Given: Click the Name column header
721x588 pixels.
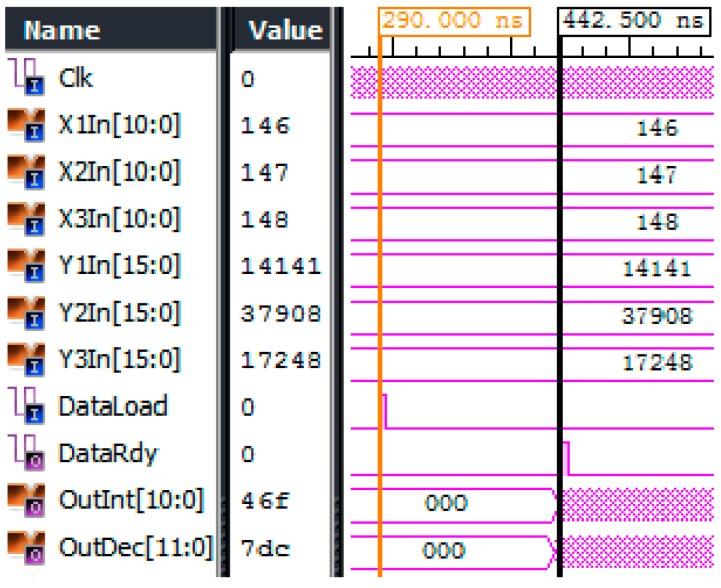Looking at the screenshot, I should (110, 30).
